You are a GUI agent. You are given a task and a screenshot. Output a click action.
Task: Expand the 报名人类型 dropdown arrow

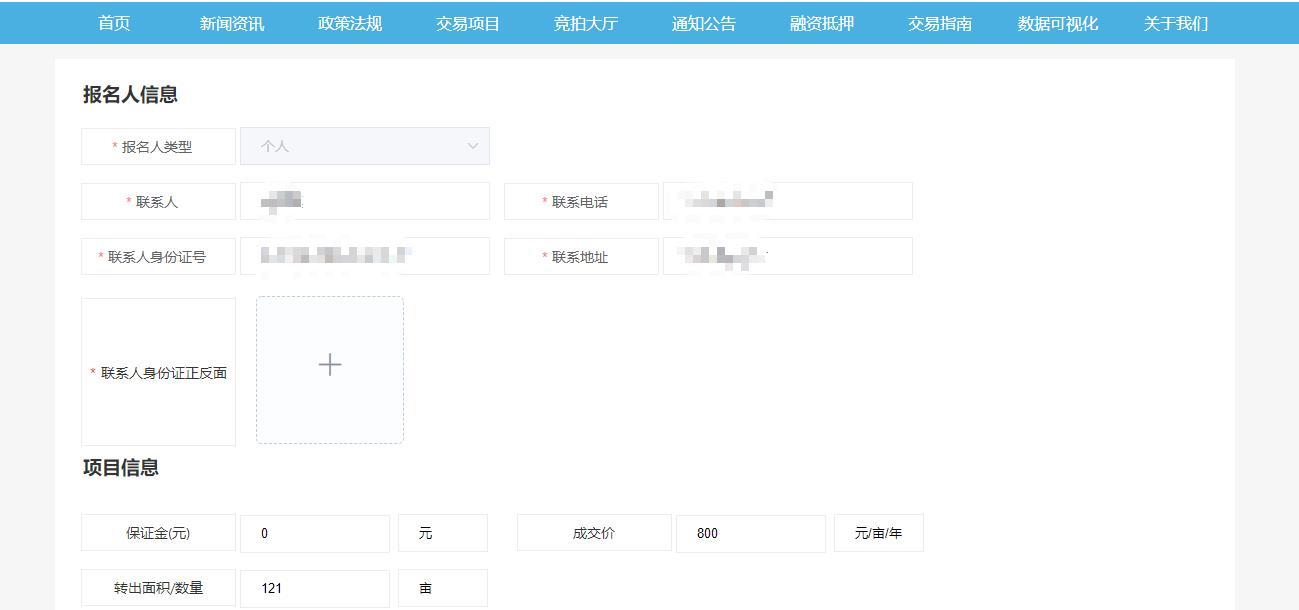473,146
